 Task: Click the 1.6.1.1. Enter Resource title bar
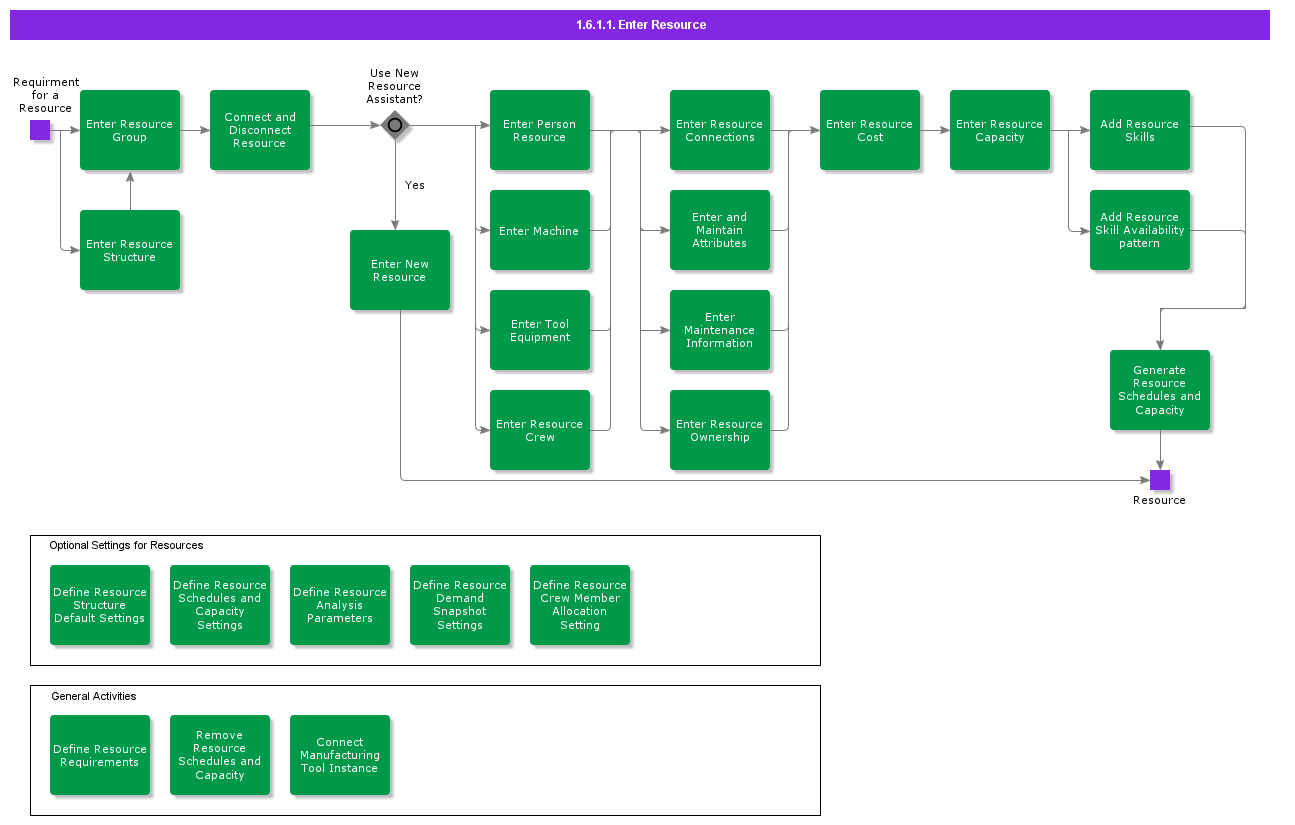click(x=640, y=25)
